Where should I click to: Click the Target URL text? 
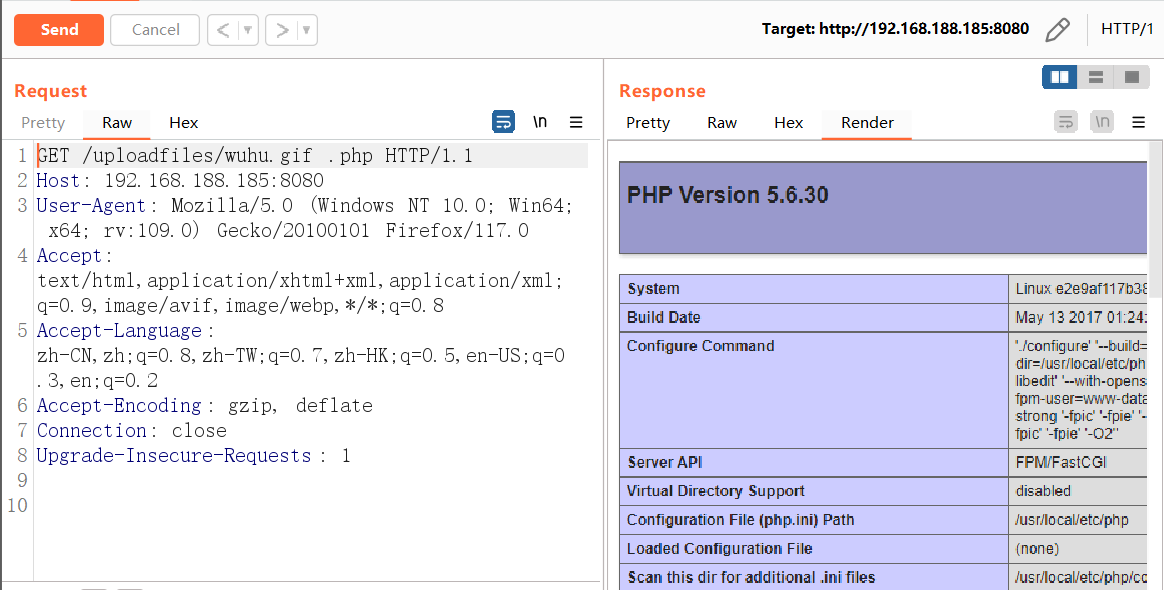[895, 29]
